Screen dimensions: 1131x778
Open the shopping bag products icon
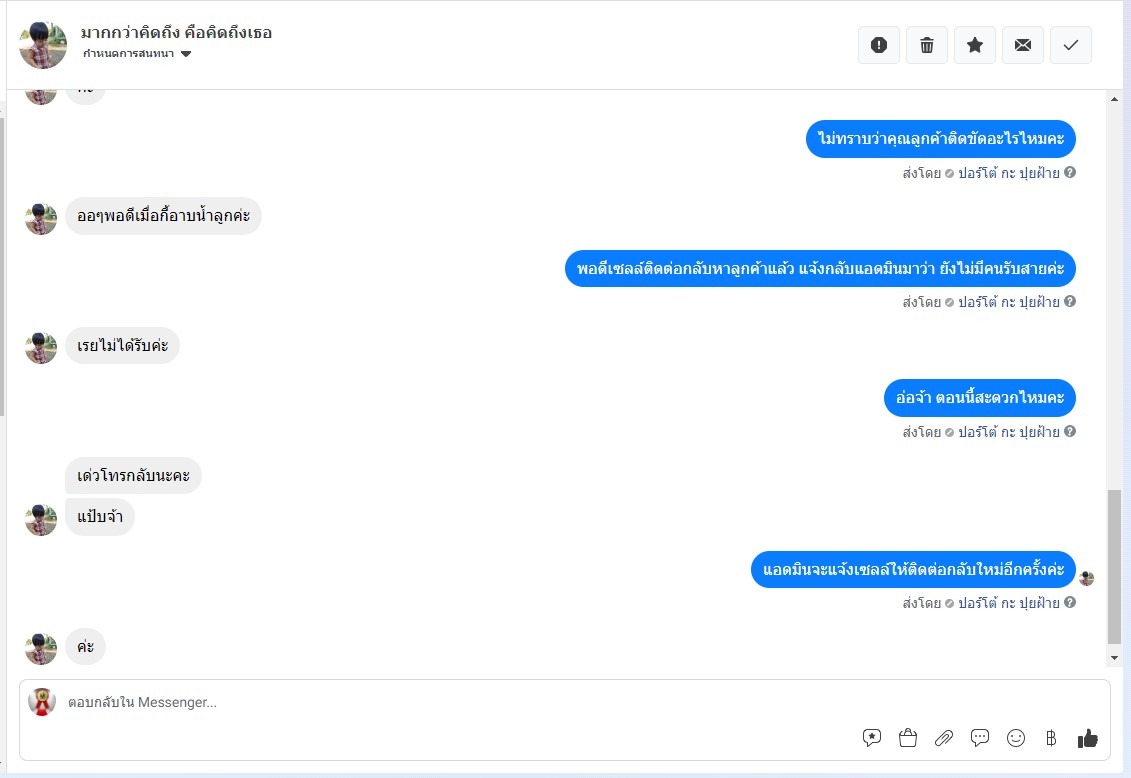907,738
